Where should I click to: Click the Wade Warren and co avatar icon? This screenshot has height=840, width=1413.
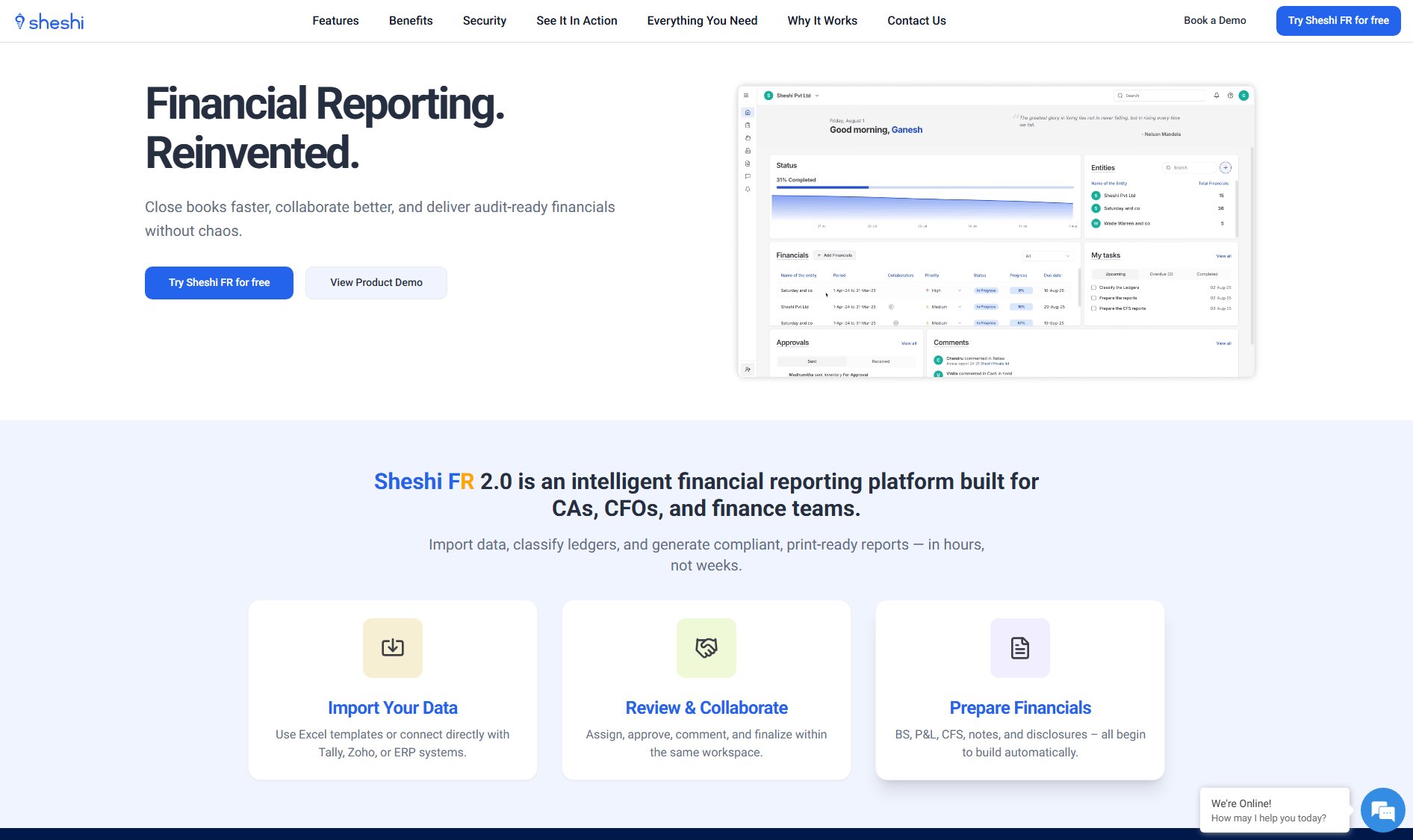[1096, 223]
